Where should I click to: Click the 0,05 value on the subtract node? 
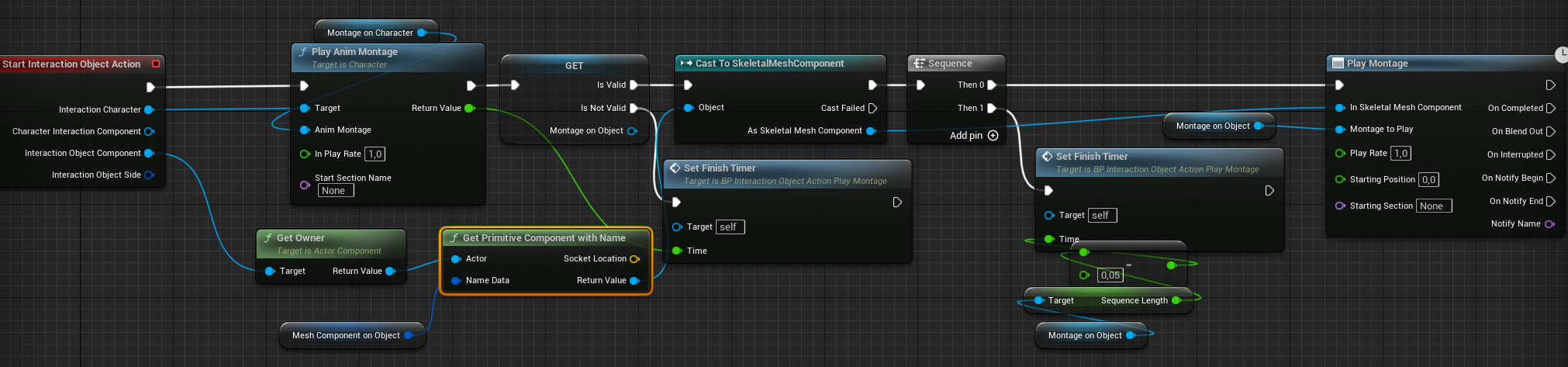coord(1110,275)
